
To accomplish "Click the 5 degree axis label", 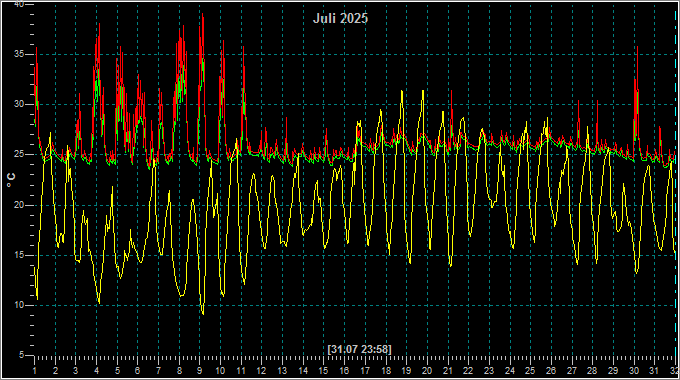I will tap(21, 355).
